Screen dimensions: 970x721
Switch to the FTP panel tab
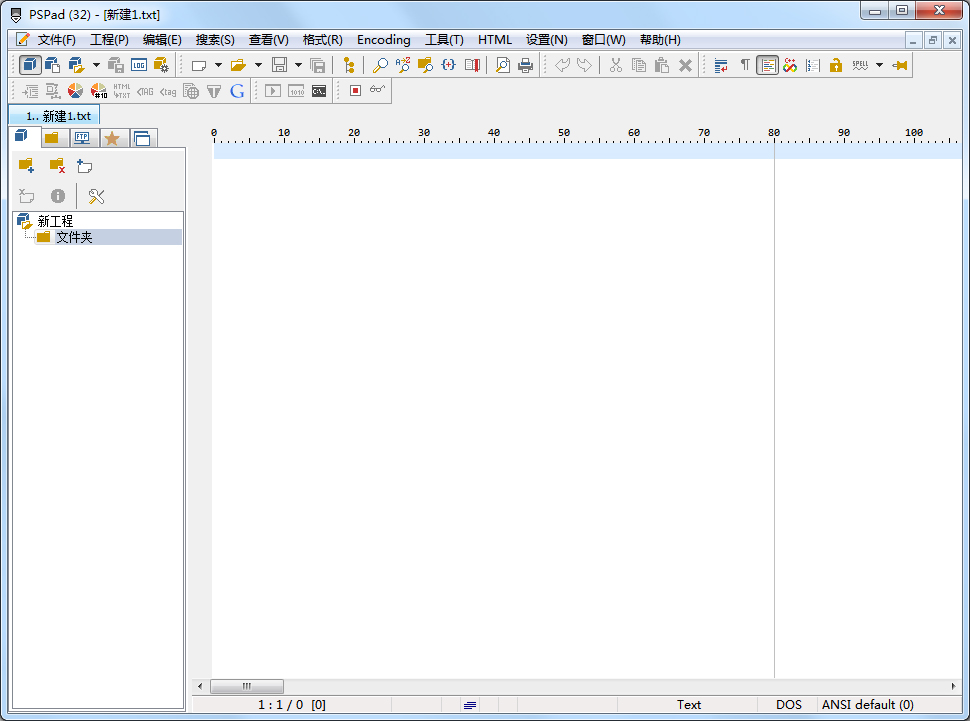[x=82, y=138]
